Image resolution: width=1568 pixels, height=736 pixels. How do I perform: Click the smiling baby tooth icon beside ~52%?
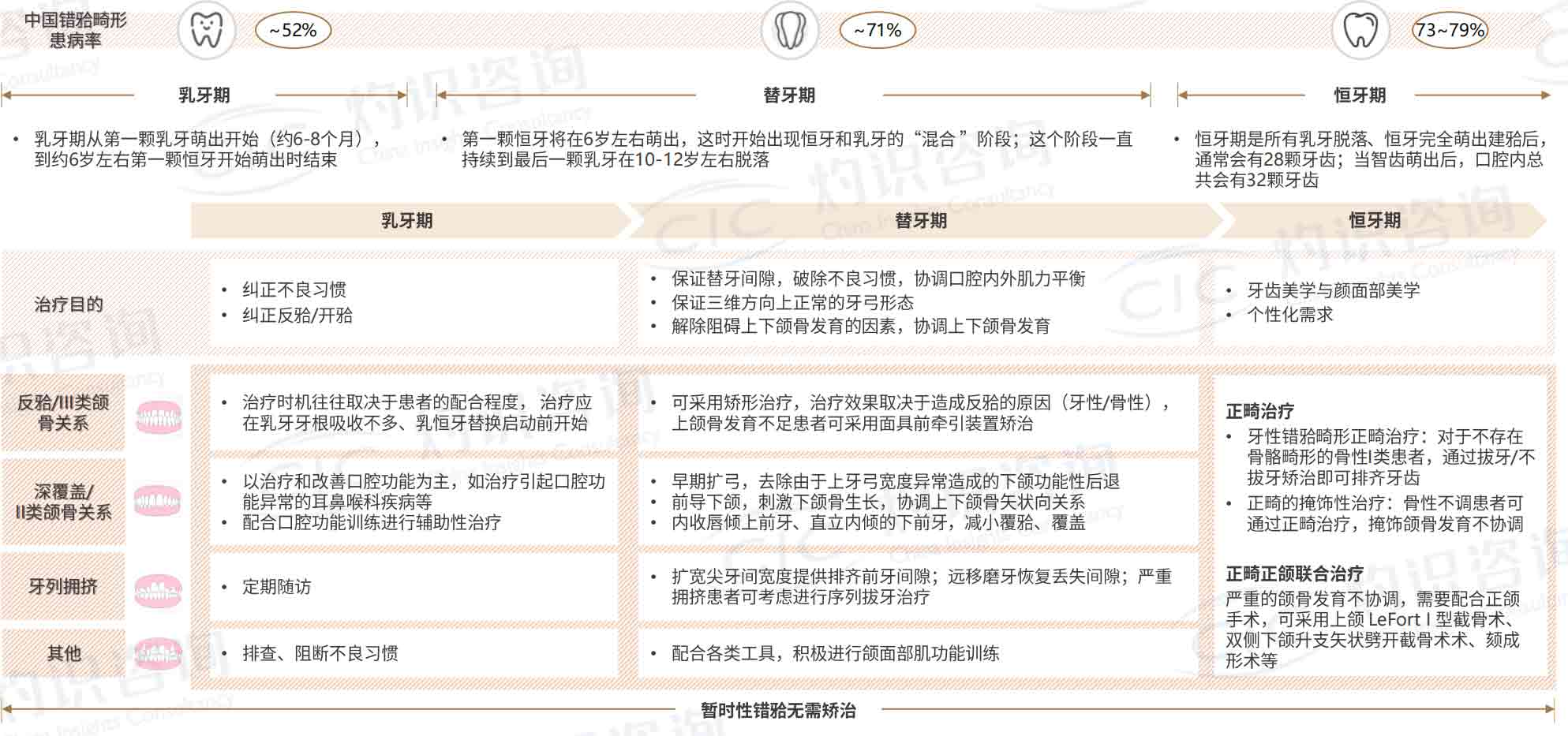pyautogui.click(x=206, y=30)
